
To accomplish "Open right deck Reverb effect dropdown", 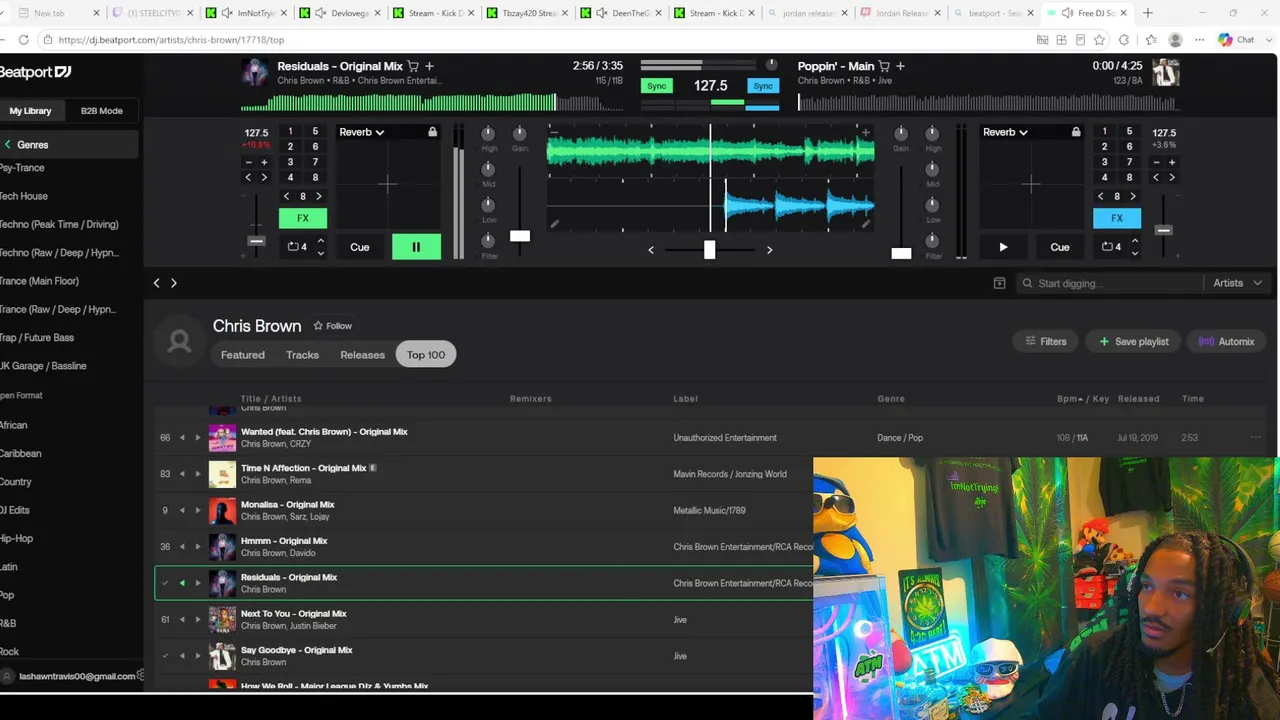I will point(1006,132).
